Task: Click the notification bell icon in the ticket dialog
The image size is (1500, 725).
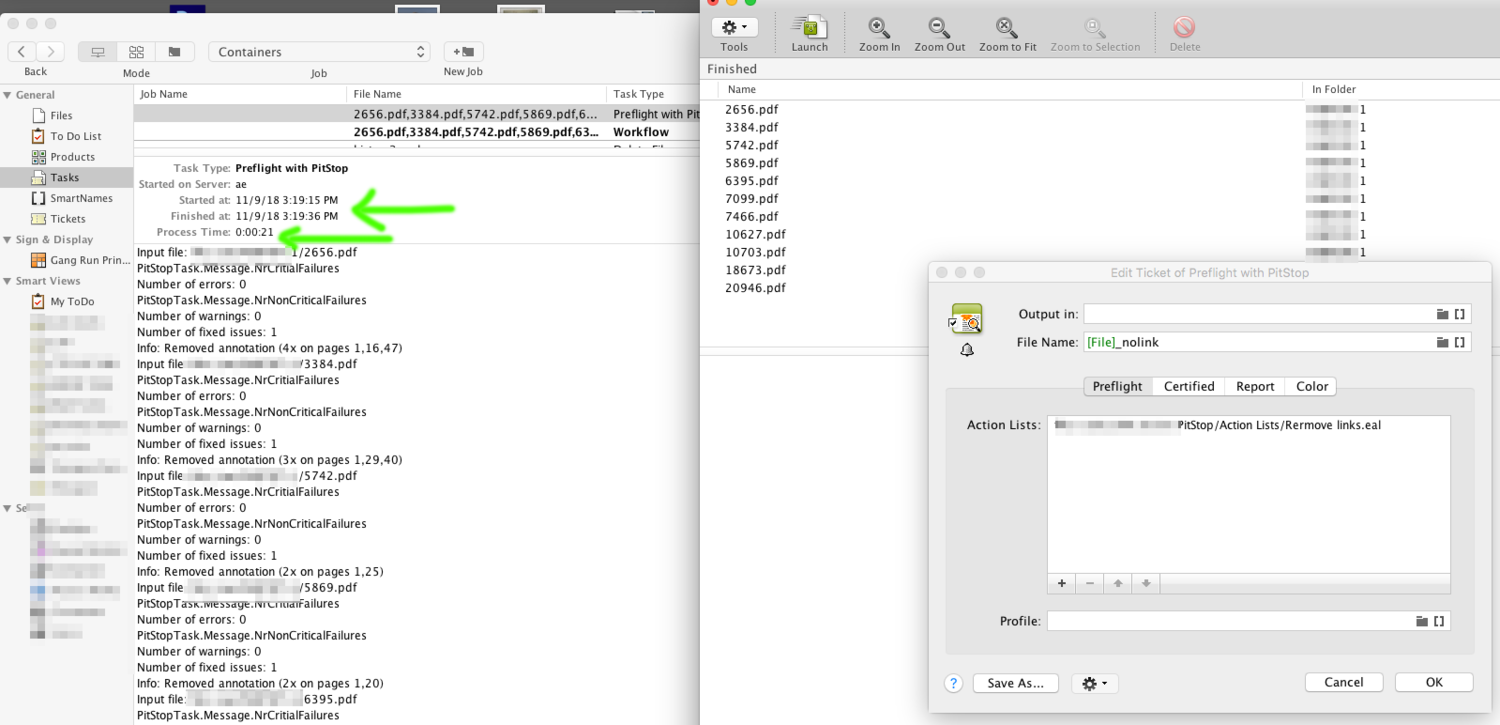Action: [967, 350]
